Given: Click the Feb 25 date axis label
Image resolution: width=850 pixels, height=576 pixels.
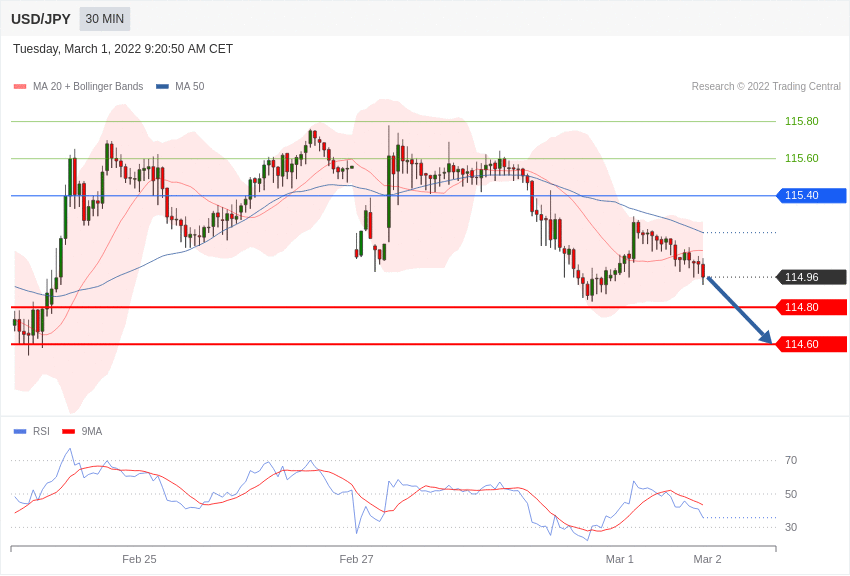Looking at the screenshot, I should (139, 559).
